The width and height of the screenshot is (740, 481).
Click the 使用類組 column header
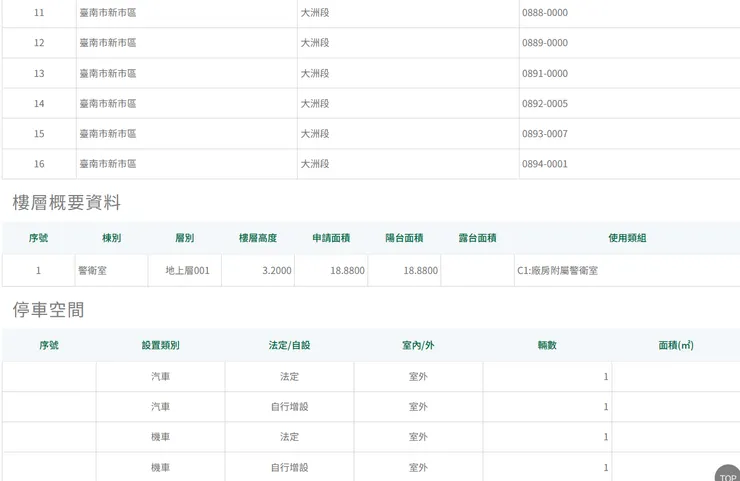pos(627,238)
